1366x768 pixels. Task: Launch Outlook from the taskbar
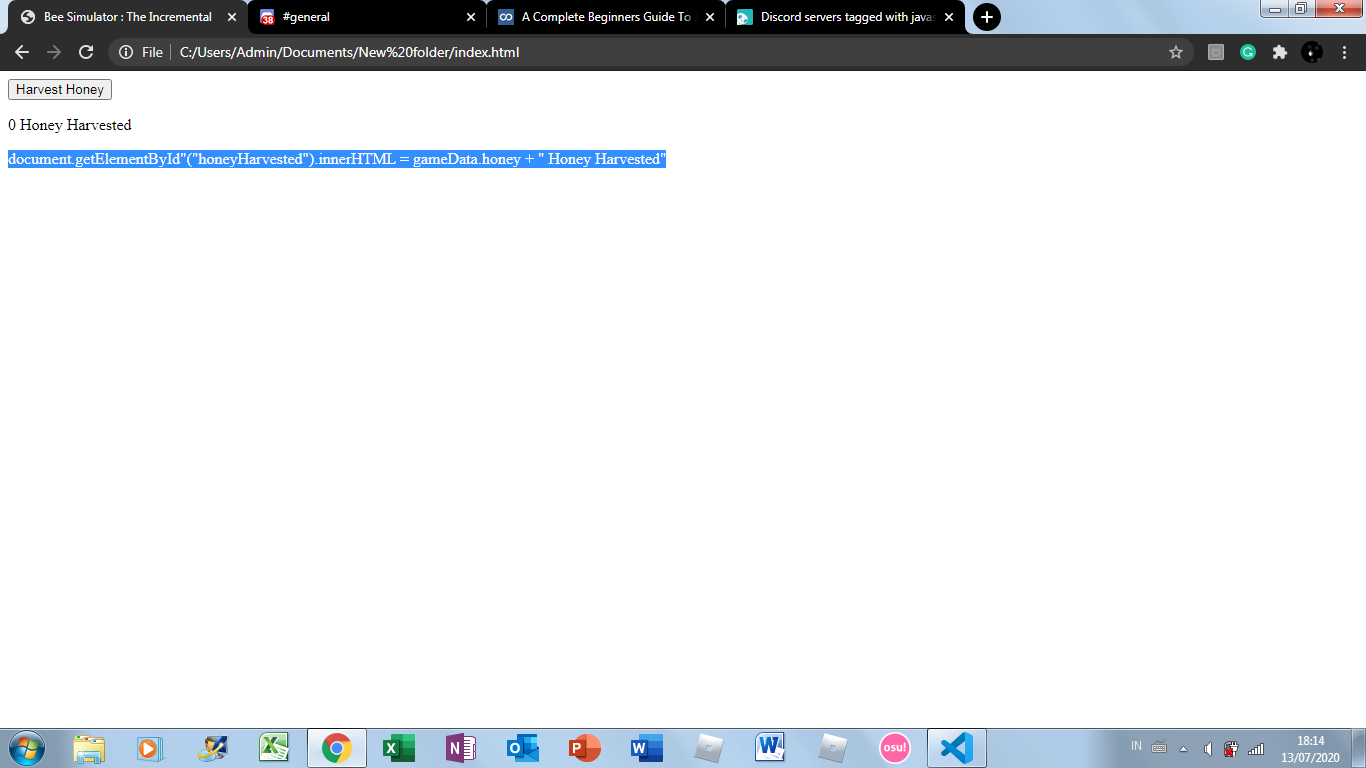tap(522, 748)
